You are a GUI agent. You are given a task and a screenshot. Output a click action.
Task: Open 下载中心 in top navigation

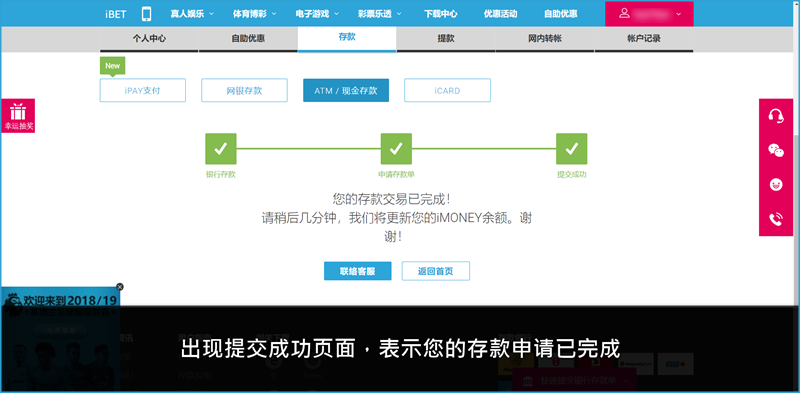[441, 14]
